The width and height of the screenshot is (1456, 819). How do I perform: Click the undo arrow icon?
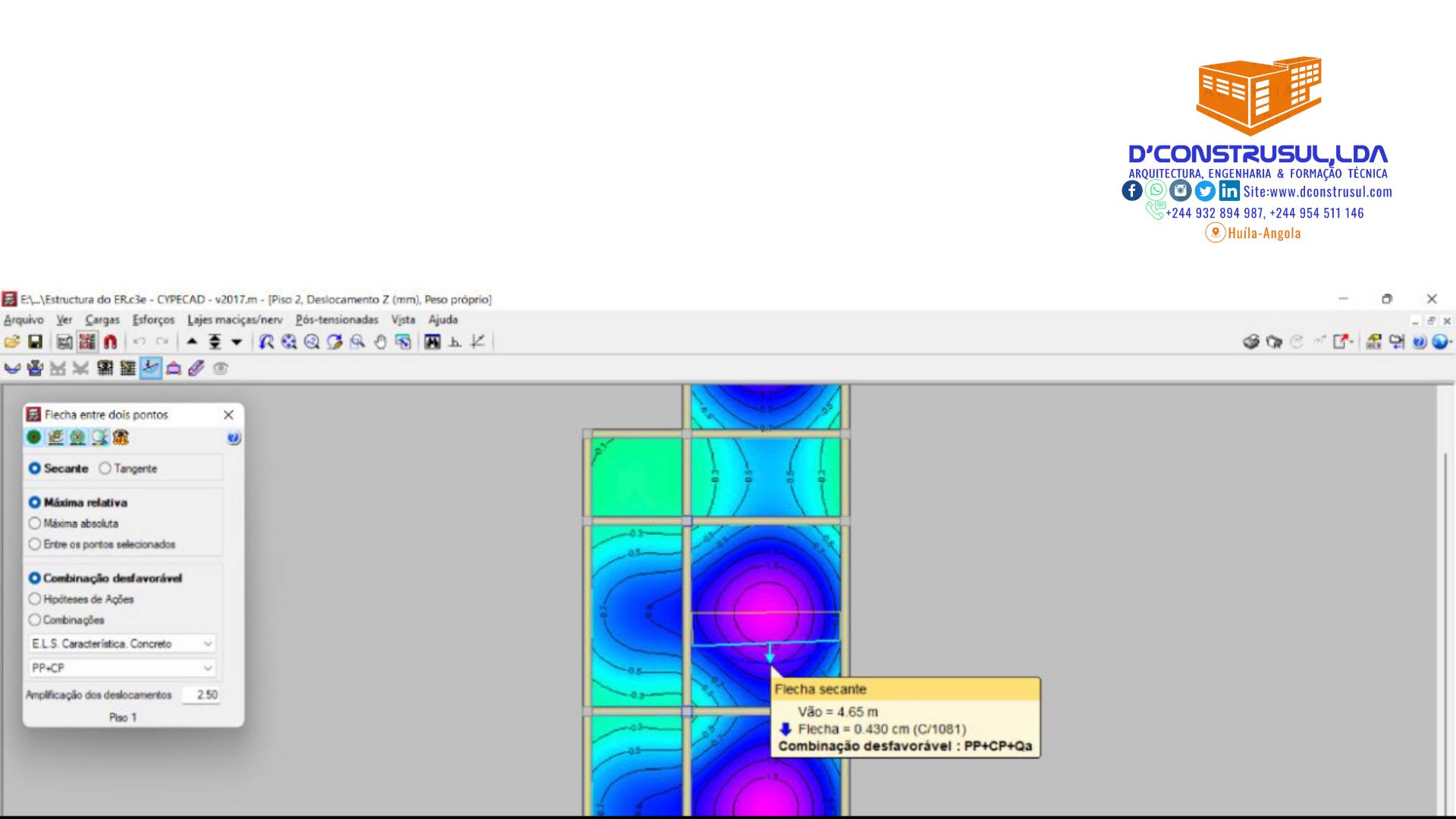[140, 342]
